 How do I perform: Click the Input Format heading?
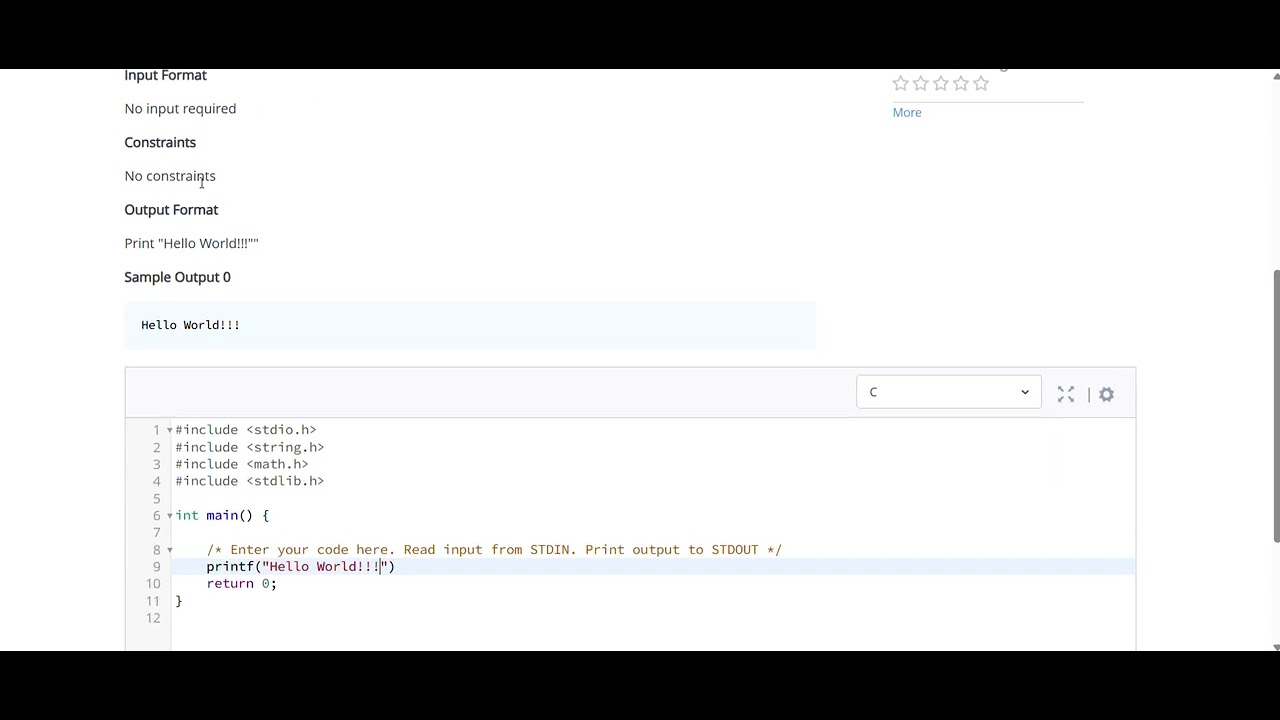(x=165, y=76)
